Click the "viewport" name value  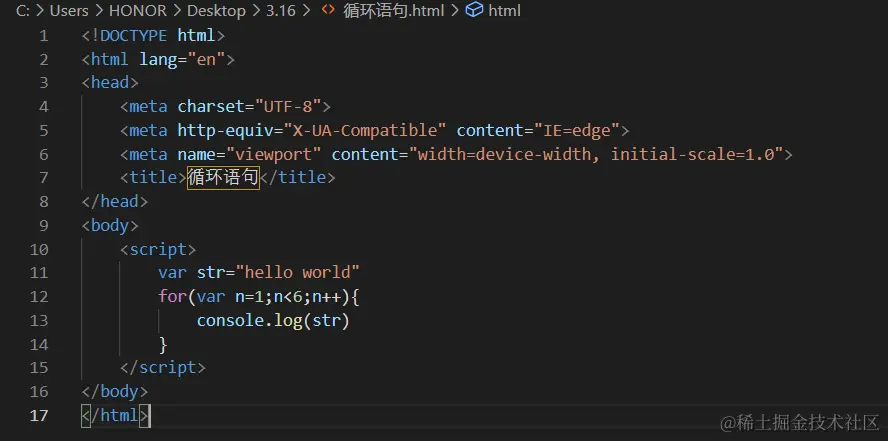pos(274,154)
